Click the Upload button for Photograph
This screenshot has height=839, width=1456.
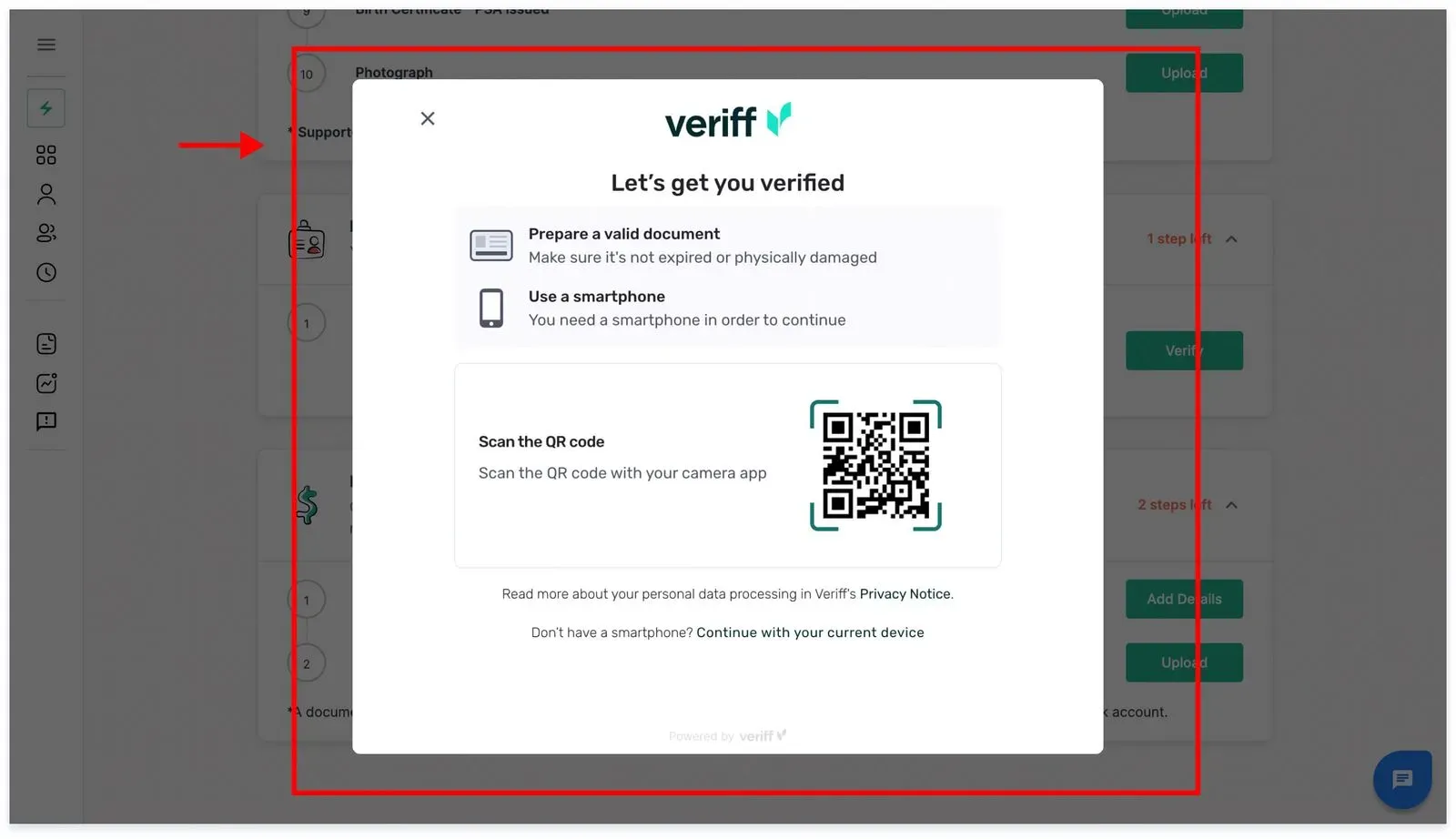pyautogui.click(x=1184, y=73)
